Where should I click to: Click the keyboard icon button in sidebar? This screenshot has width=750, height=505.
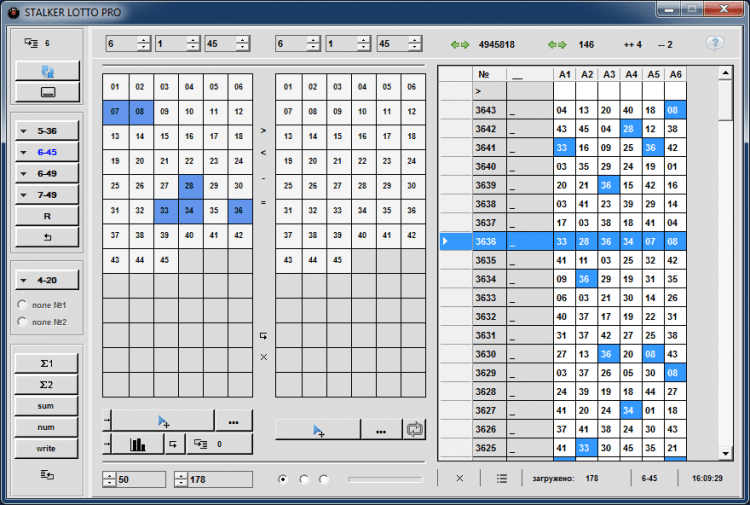click(48, 92)
